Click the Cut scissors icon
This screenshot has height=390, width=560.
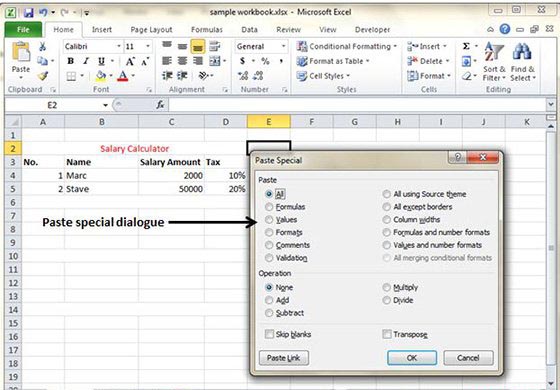point(42,46)
